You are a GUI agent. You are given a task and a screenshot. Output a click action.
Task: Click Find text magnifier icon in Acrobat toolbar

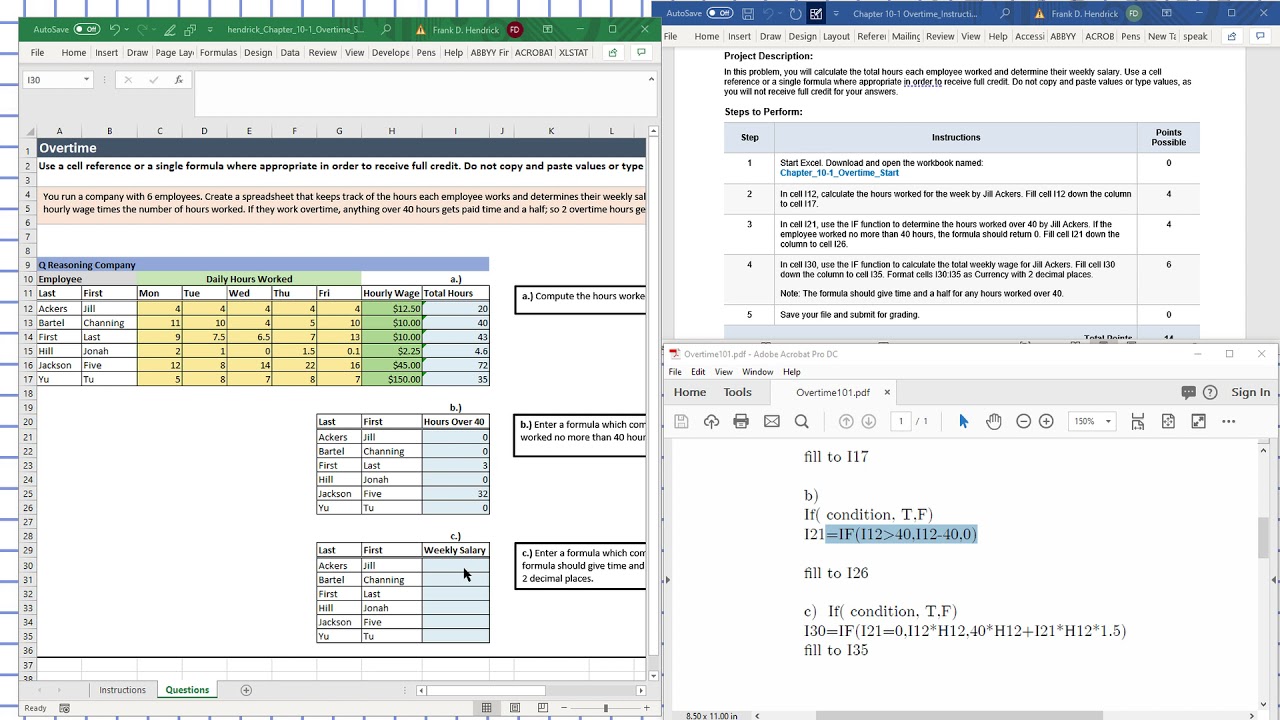801,422
